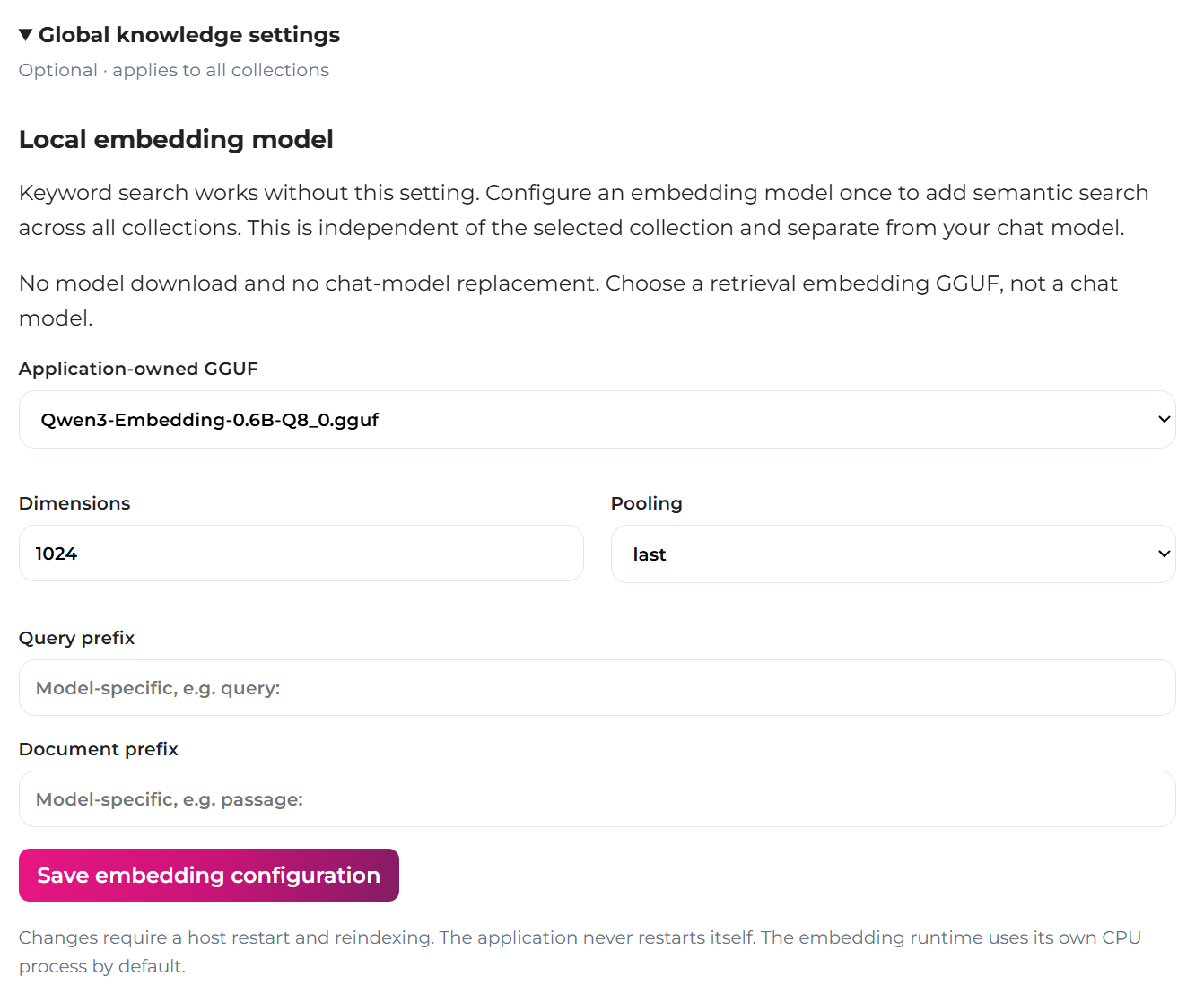The width and height of the screenshot is (1204, 985).
Task: Click into the Document prefix input field
Action: coord(598,799)
